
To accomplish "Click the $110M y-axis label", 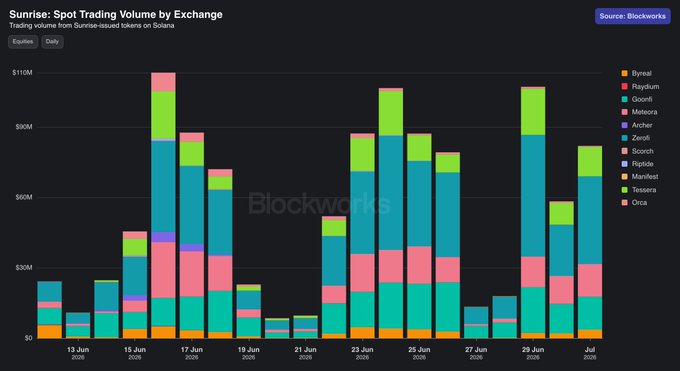I will coord(22,72).
